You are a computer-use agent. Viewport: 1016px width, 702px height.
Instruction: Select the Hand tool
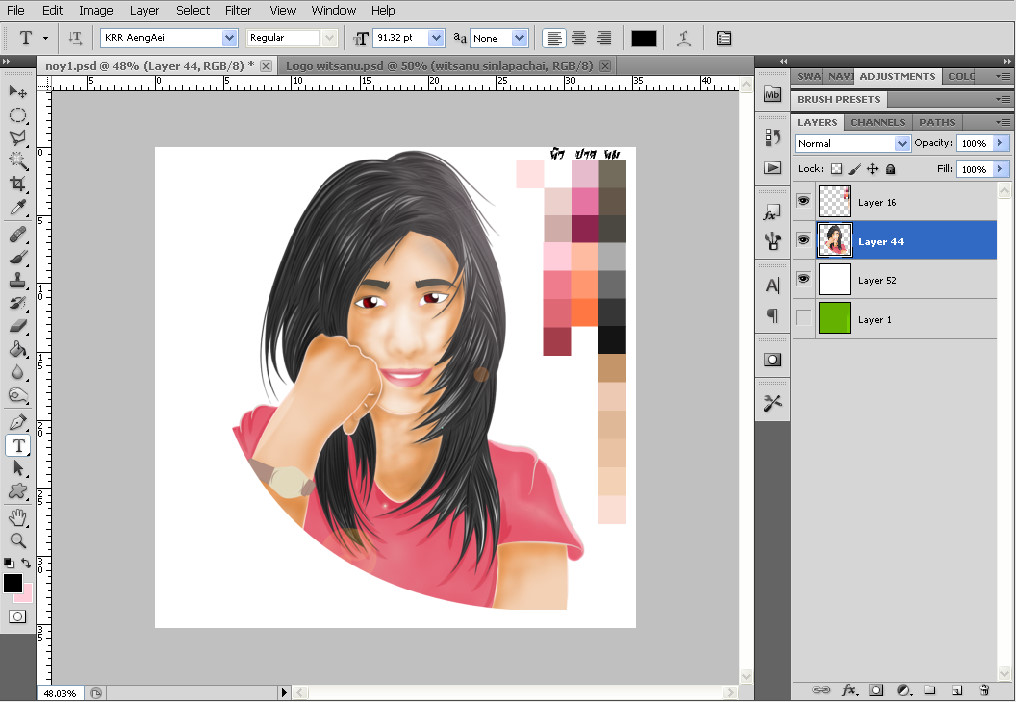[17, 517]
